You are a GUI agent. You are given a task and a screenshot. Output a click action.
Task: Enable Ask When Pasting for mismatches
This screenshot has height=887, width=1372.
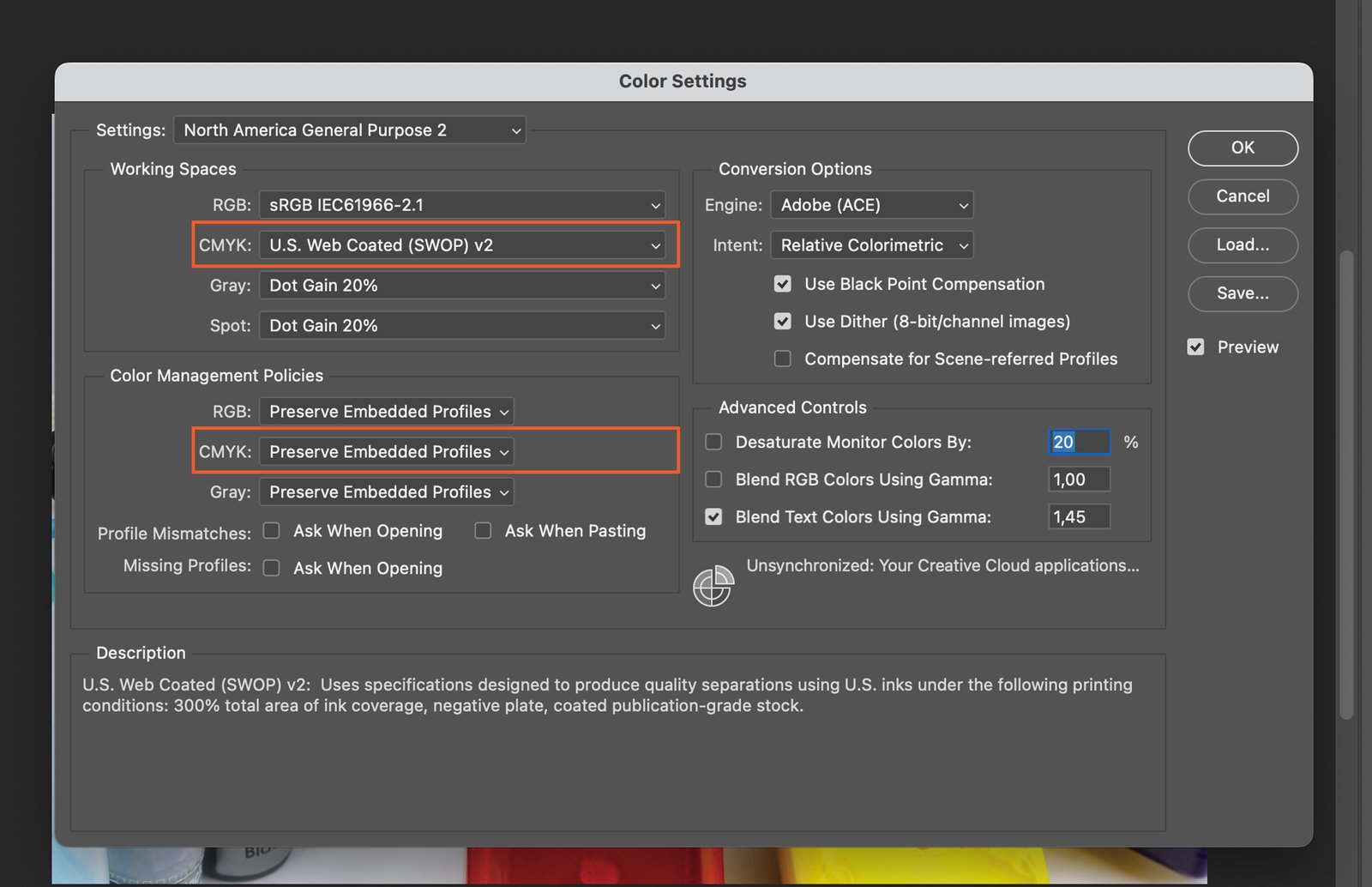point(484,531)
